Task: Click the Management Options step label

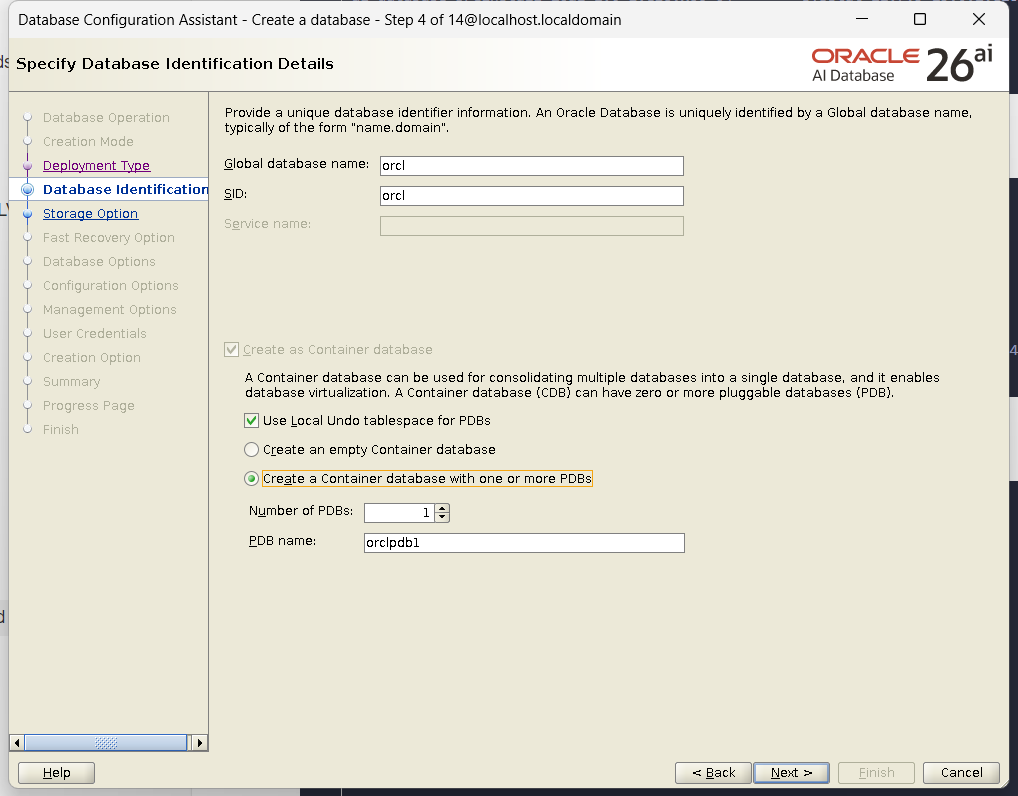Action: [x=110, y=310]
